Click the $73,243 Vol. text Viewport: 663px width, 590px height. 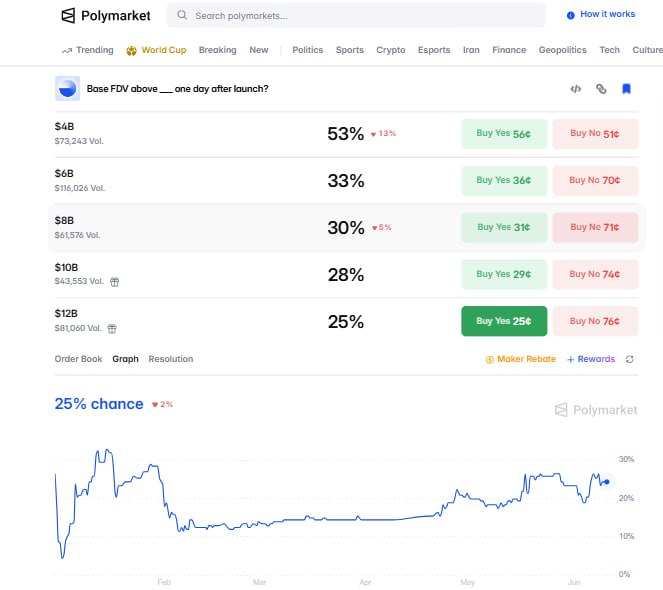79,141
